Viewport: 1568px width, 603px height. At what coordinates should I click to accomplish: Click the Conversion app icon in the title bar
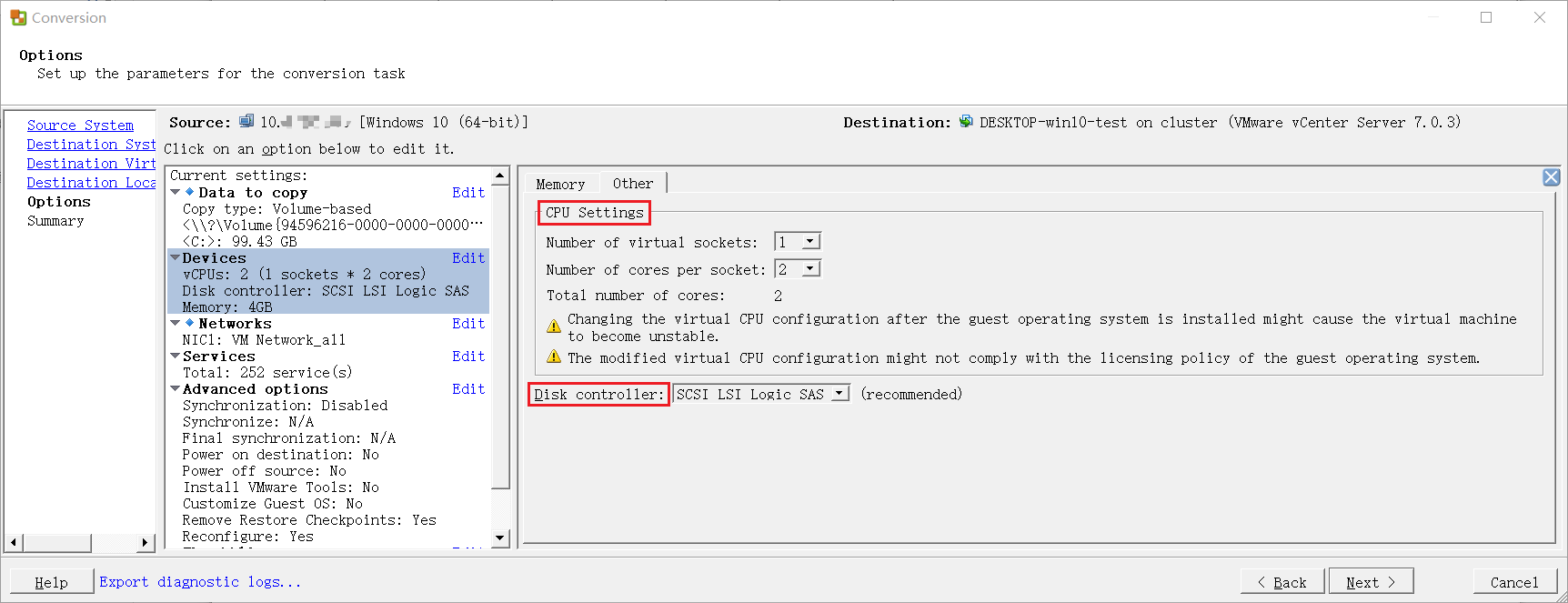coord(18,17)
